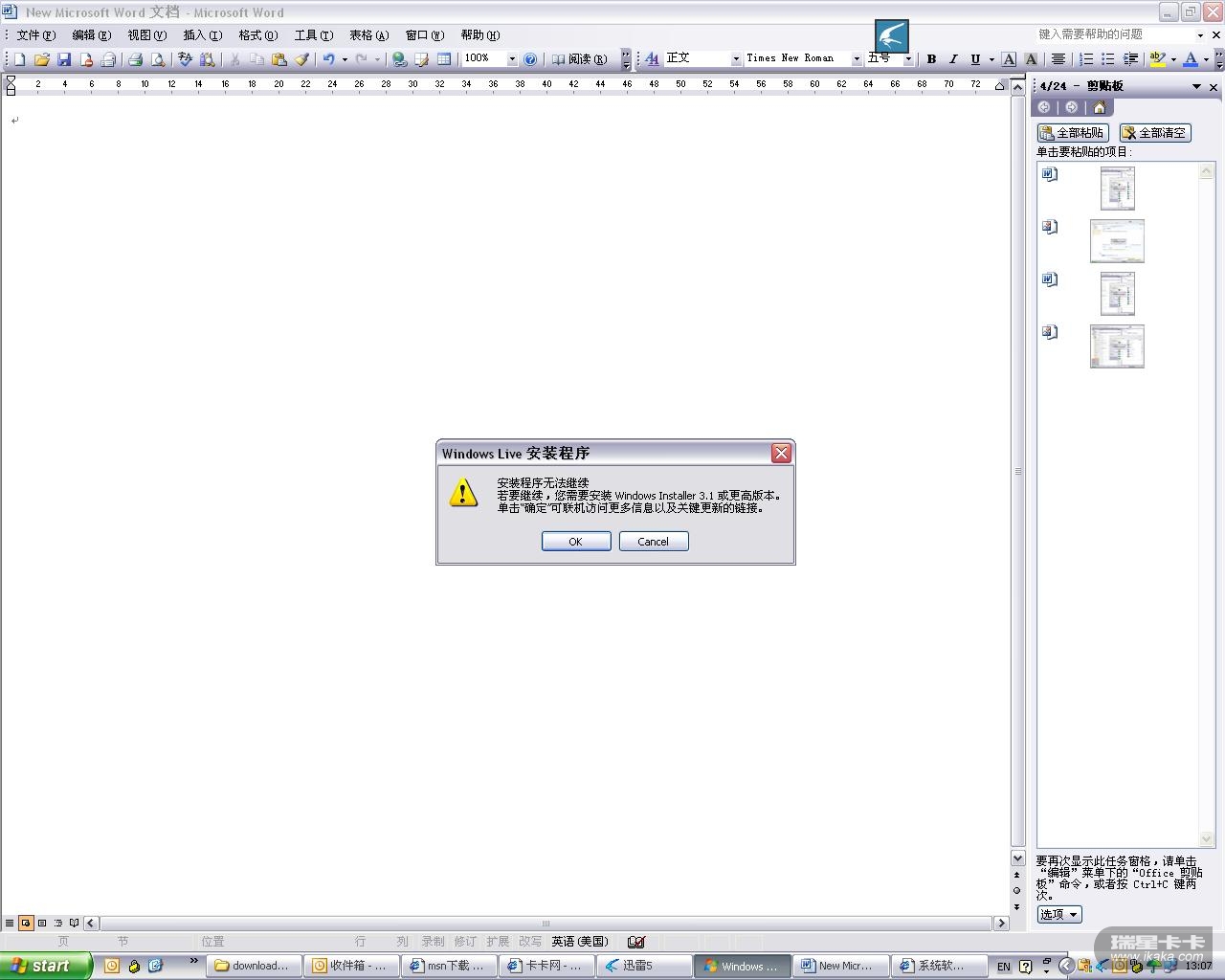Image resolution: width=1225 pixels, height=980 pixels.
Task: Click the Insert Table grid icon
Action: click(x=444, y=59)
